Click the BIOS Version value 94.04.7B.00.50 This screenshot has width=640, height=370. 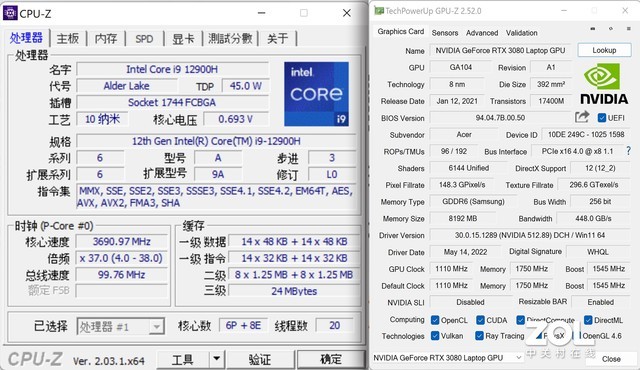(500, 118)
